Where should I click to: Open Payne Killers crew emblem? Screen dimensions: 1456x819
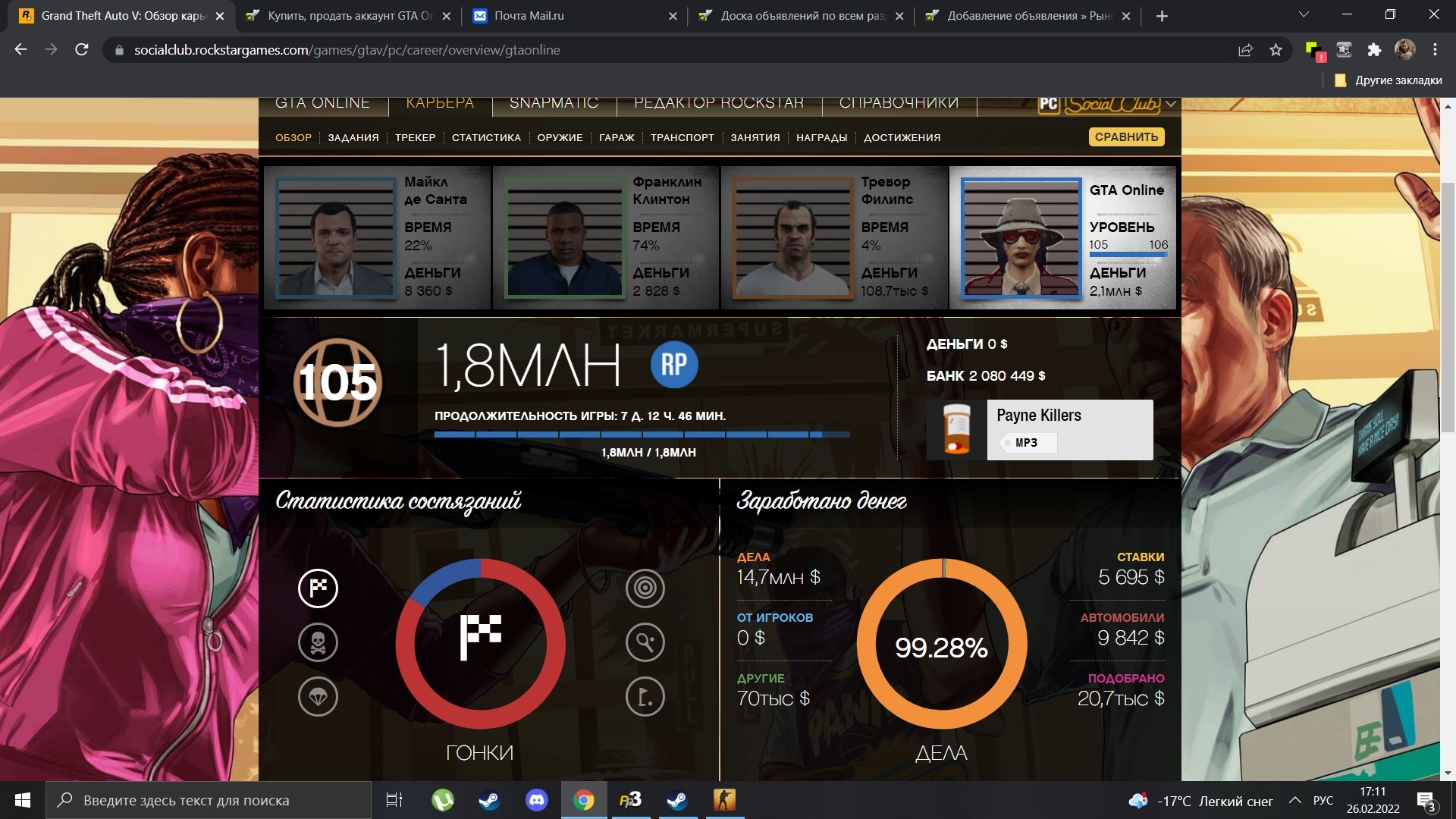tap(957, 430)
